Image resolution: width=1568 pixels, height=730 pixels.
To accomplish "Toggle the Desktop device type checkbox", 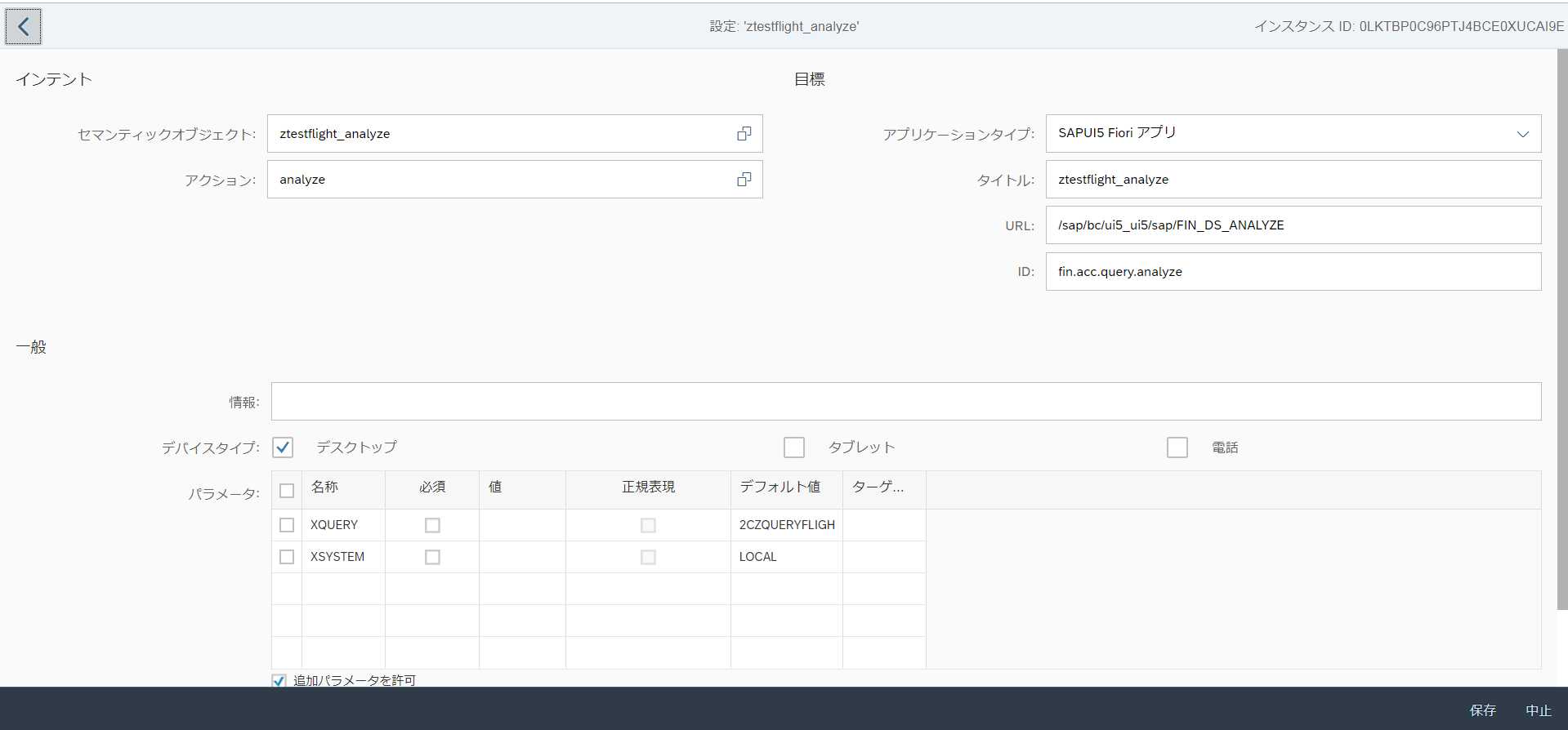I will (283, 447).
